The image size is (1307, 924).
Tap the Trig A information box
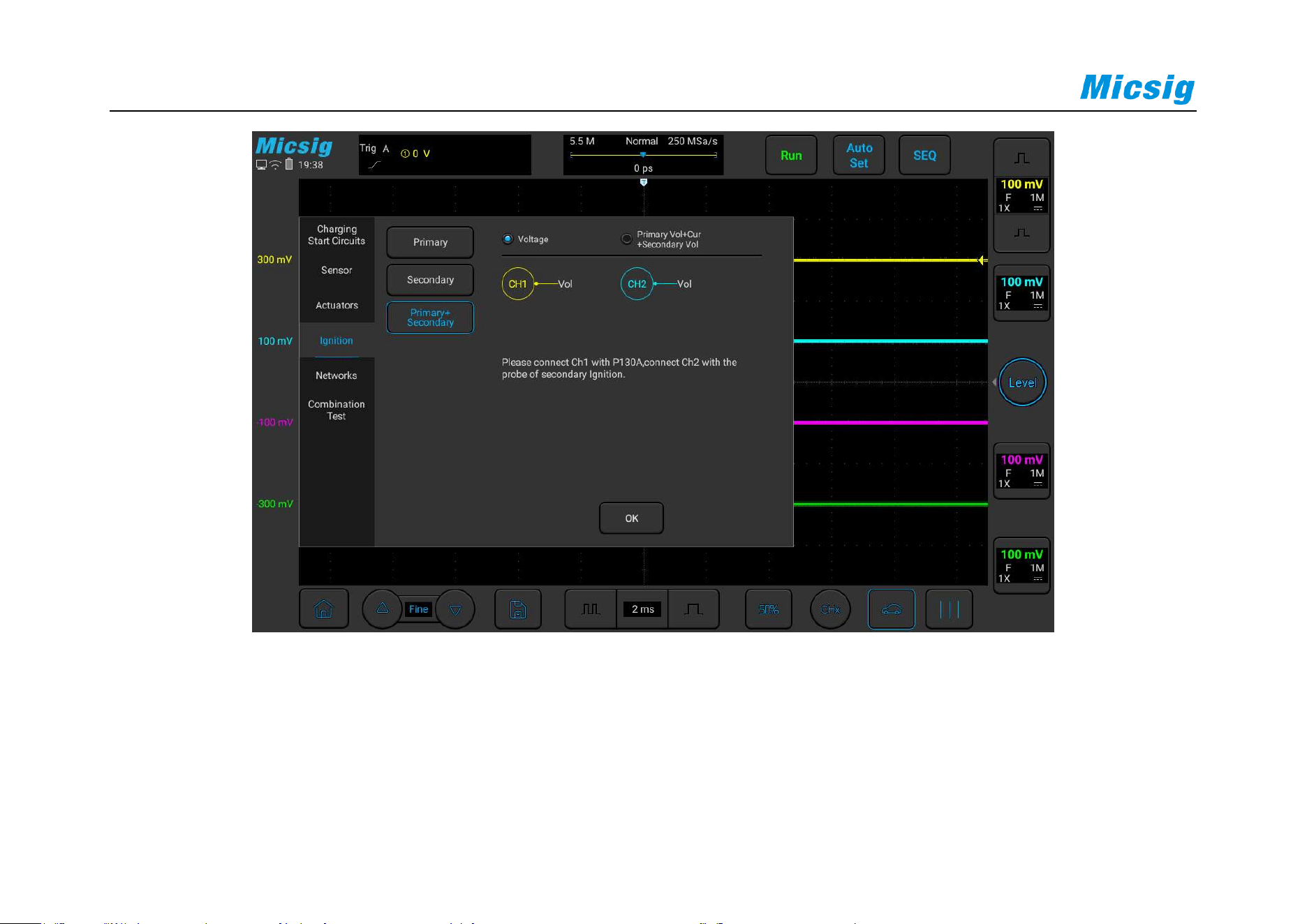(445, 155)
